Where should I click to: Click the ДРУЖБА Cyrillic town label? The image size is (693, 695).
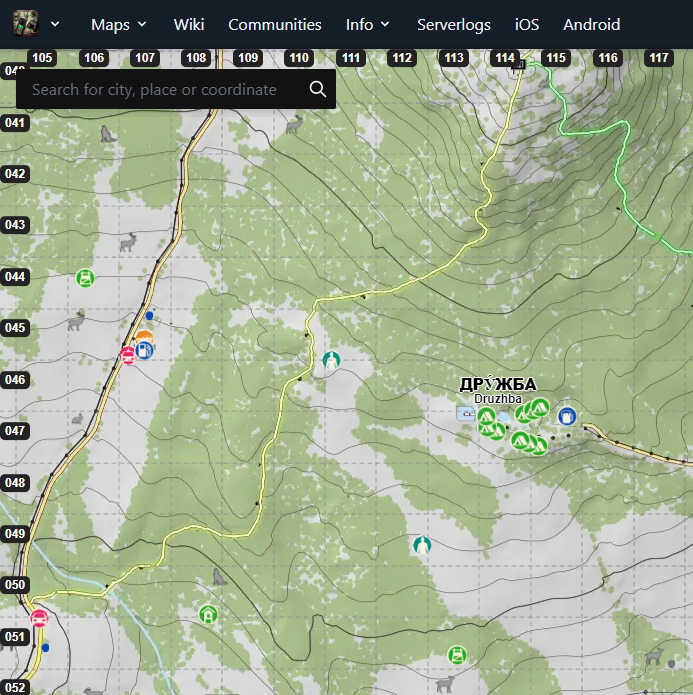tap(498, 384)
